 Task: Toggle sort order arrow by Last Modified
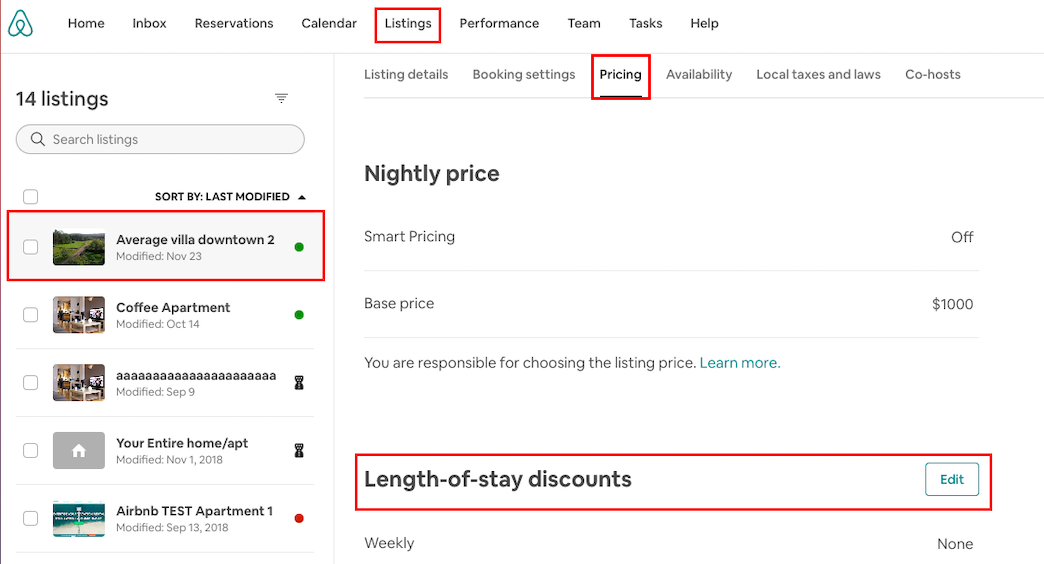click(302, 197)
